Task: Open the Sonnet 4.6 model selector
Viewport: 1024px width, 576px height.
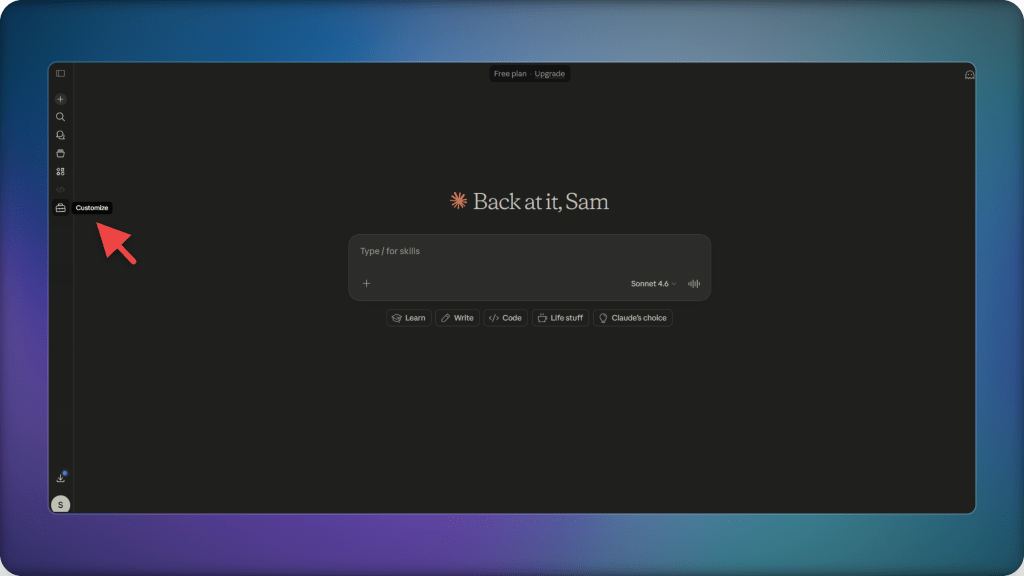Action: pyautogui.click(x=653, y=283)
